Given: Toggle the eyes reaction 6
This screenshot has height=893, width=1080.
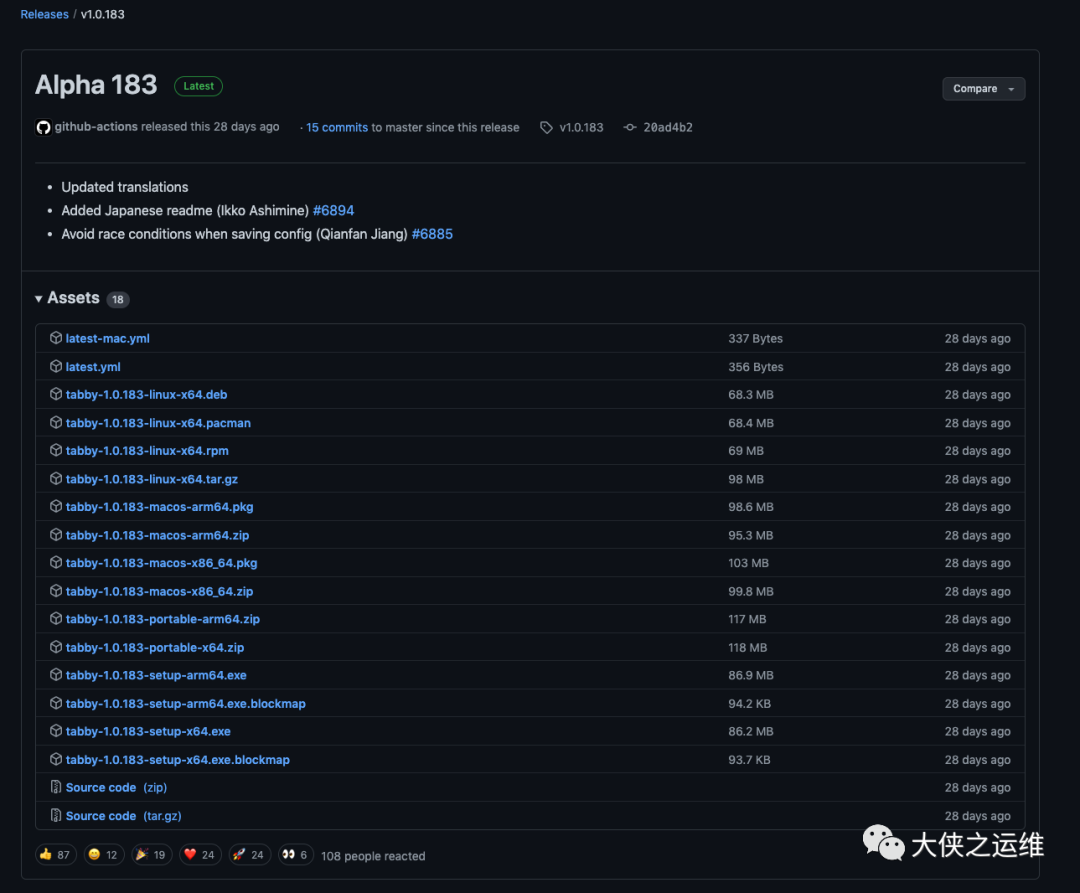Looking at the screenshot, I should (x=295, y=854).
